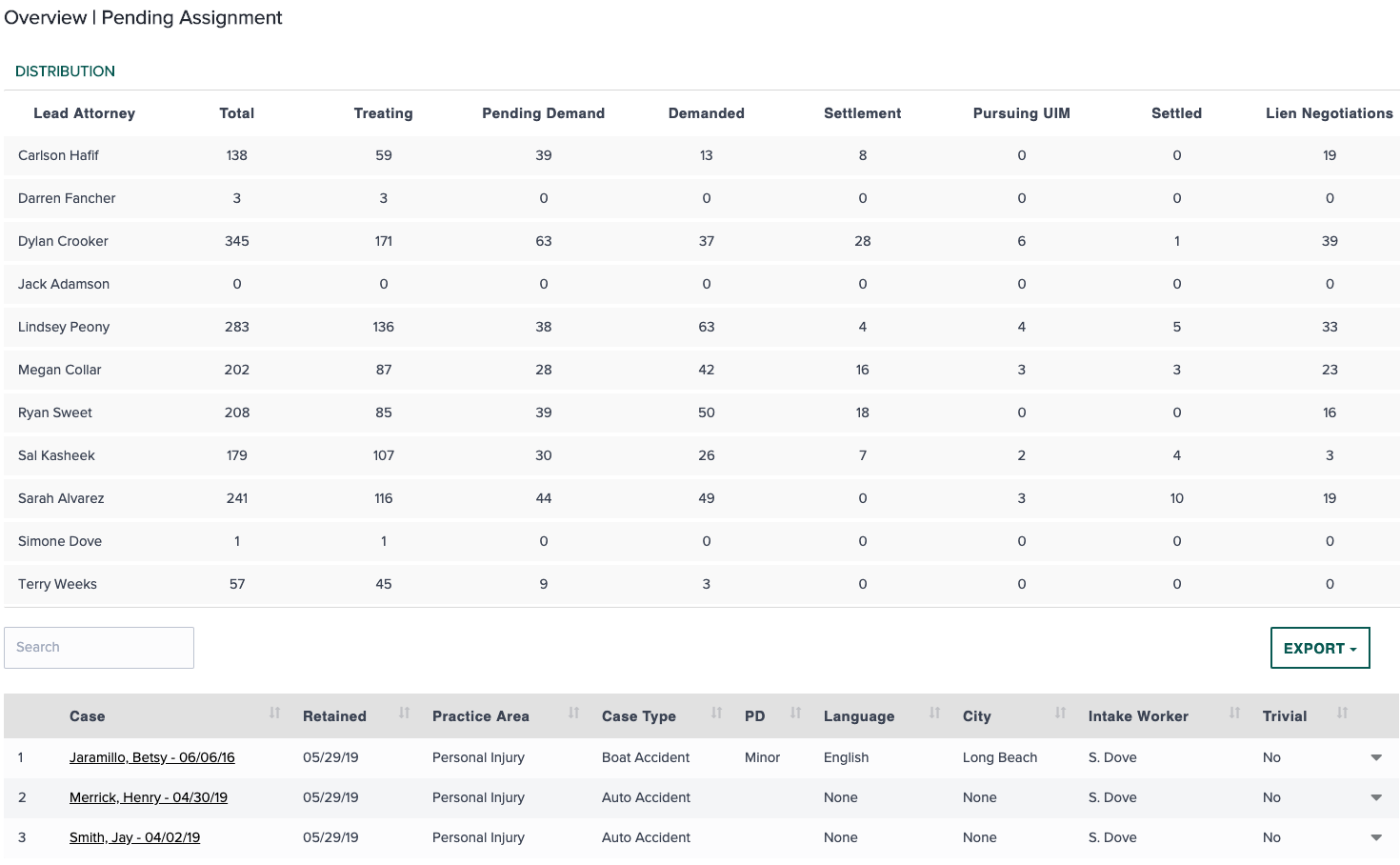Select the Sarah Alvarez attorney row name
Screen dimensions: 1400x865
coord(61,498)
